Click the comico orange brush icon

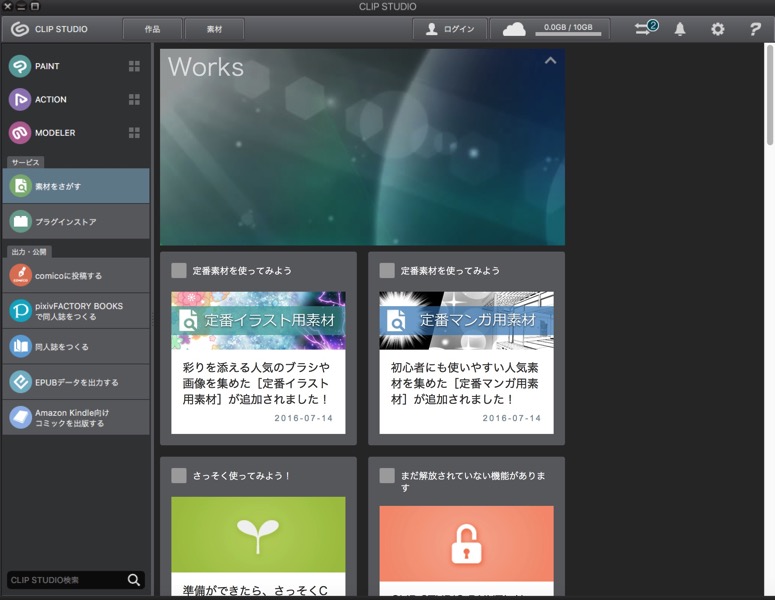point(20,275)
